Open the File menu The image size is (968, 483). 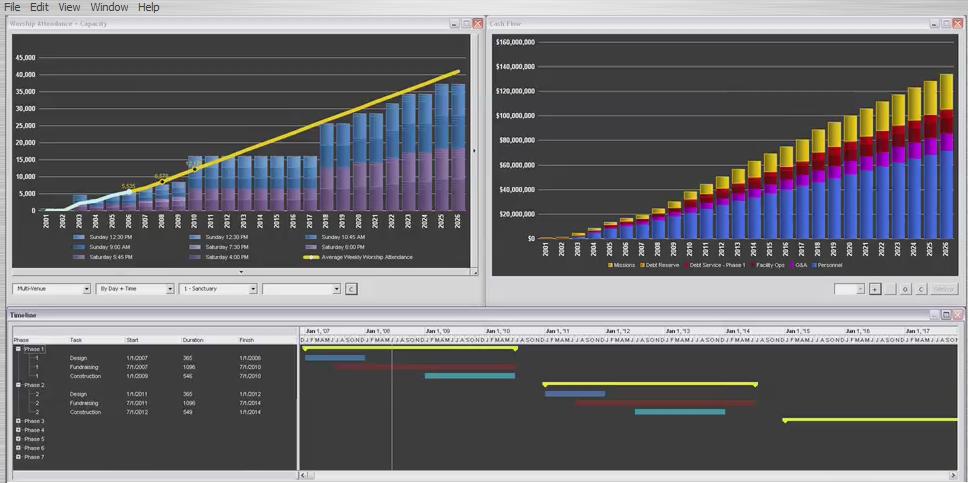[x=12, y=7]
